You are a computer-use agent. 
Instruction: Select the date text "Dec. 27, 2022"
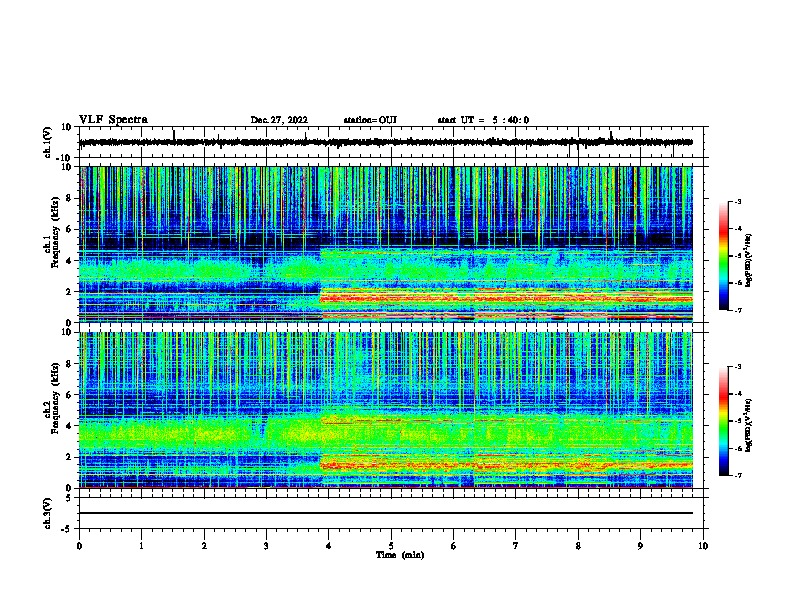click(x=279, y=120)
